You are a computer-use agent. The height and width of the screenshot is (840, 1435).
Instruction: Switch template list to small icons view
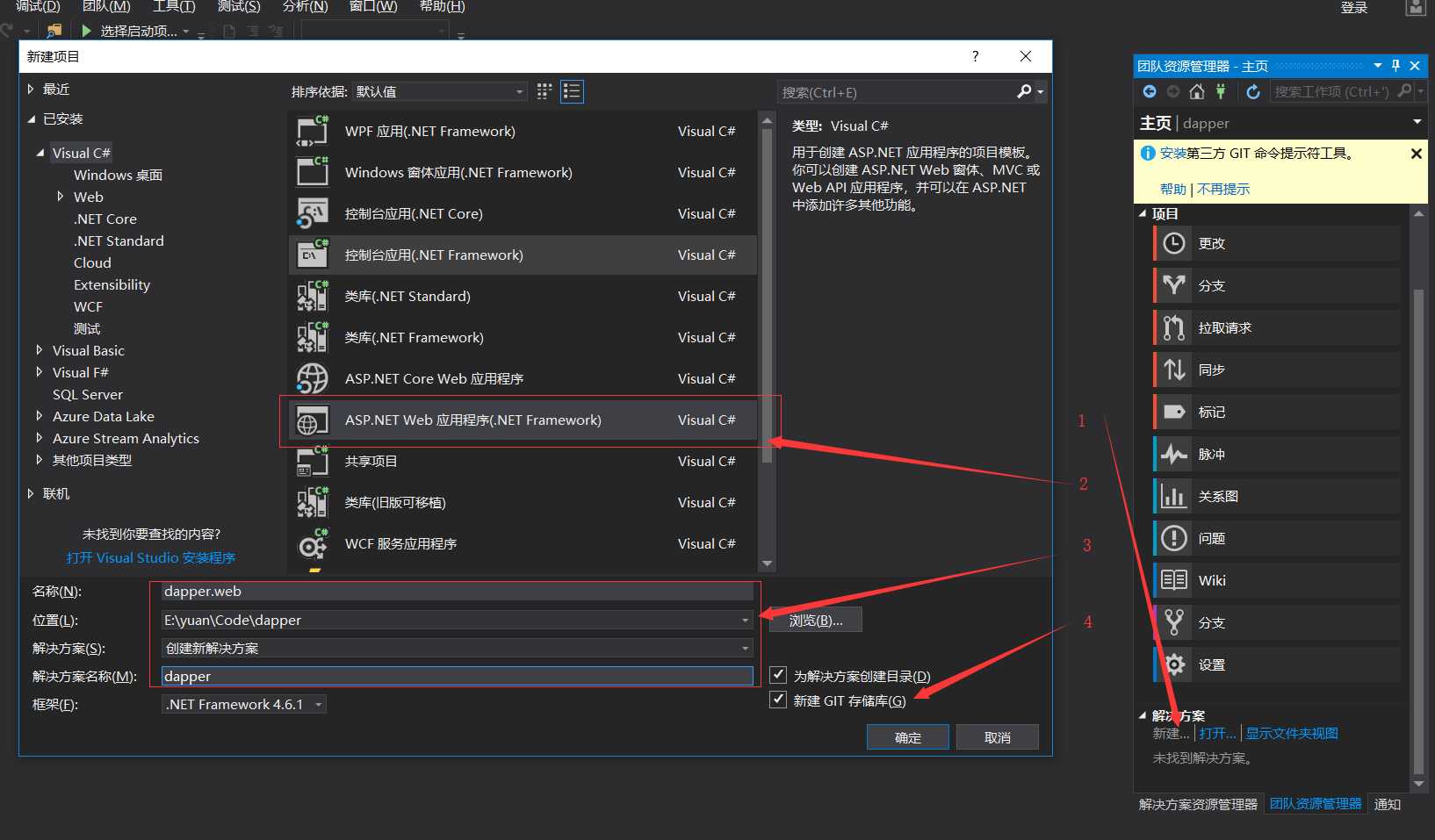(544, 91)
